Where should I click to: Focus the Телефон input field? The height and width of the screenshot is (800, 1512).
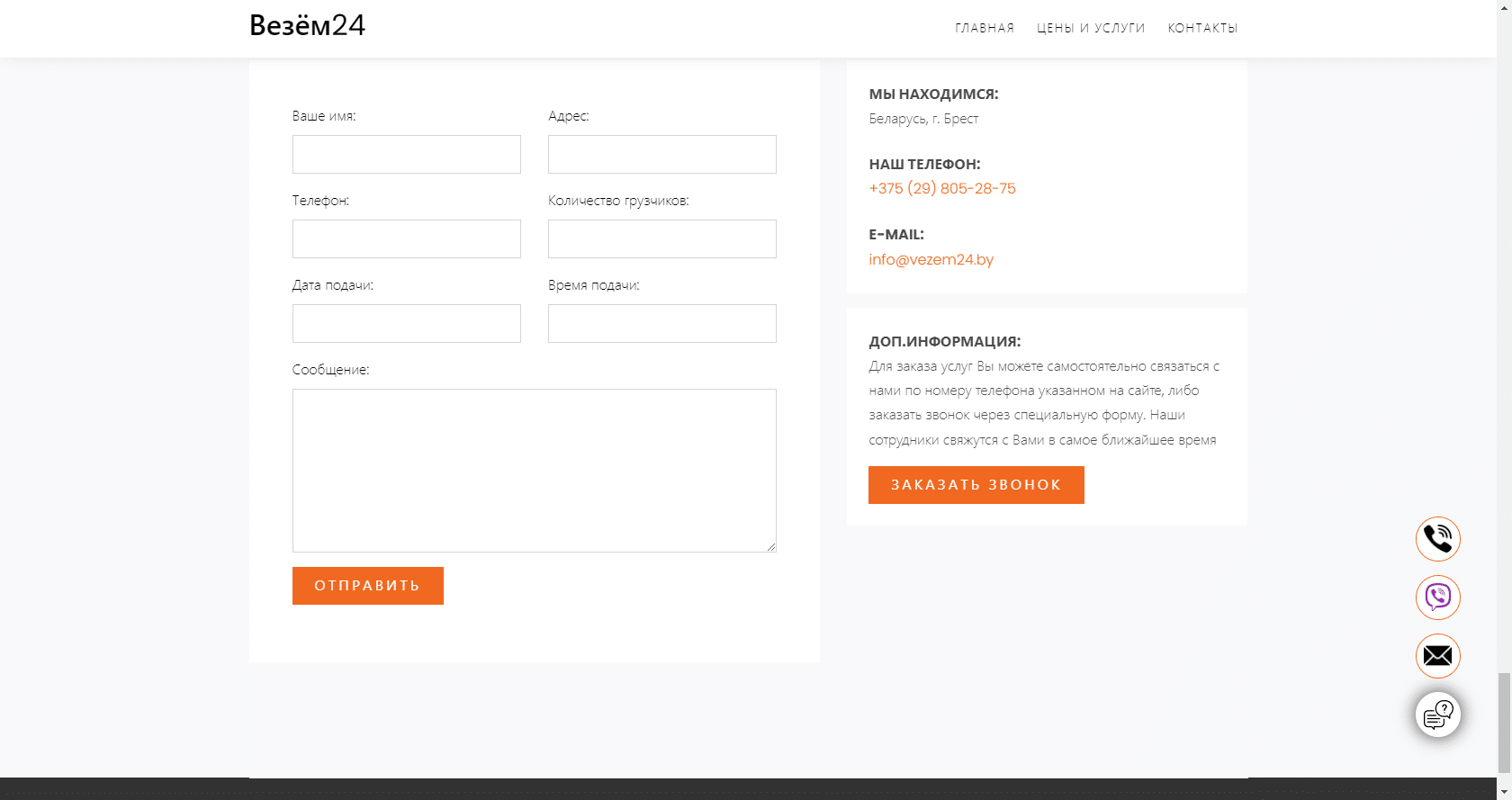pyautogui.click(x=407, y=239)
